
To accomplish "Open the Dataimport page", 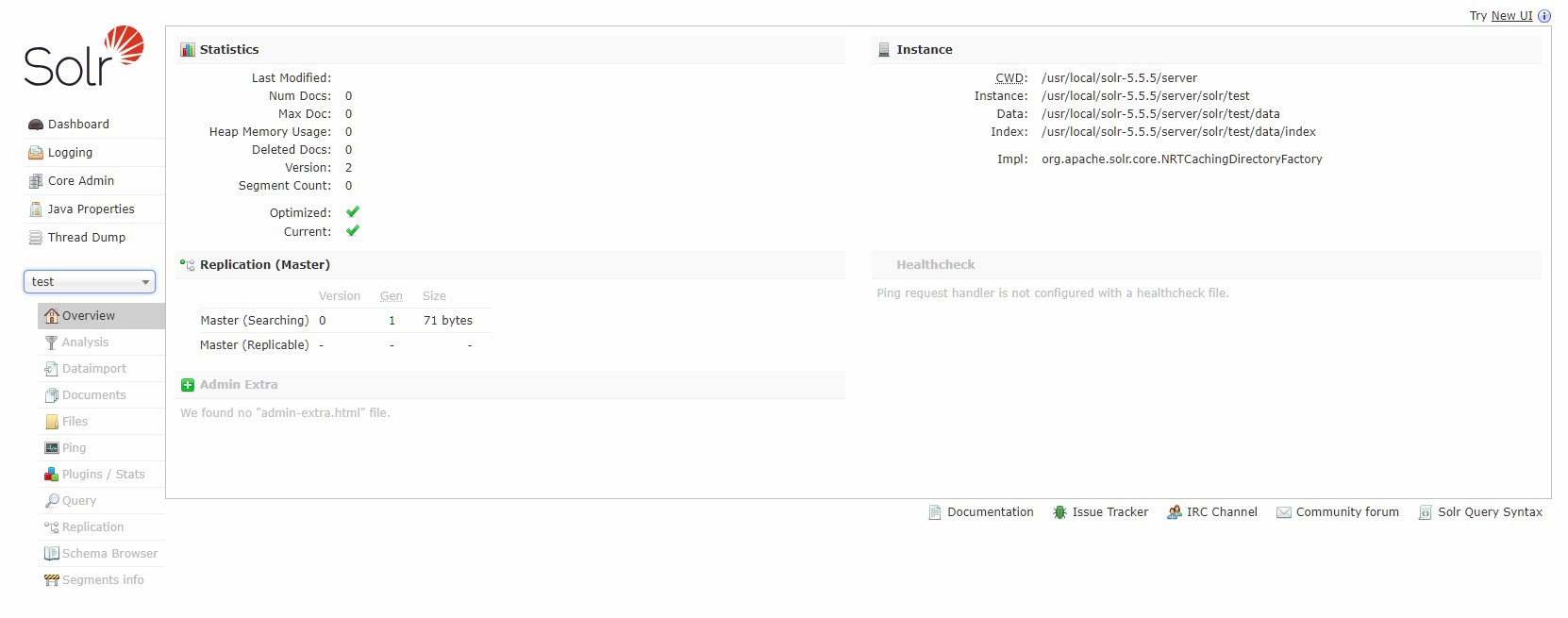I will [94, 369].
